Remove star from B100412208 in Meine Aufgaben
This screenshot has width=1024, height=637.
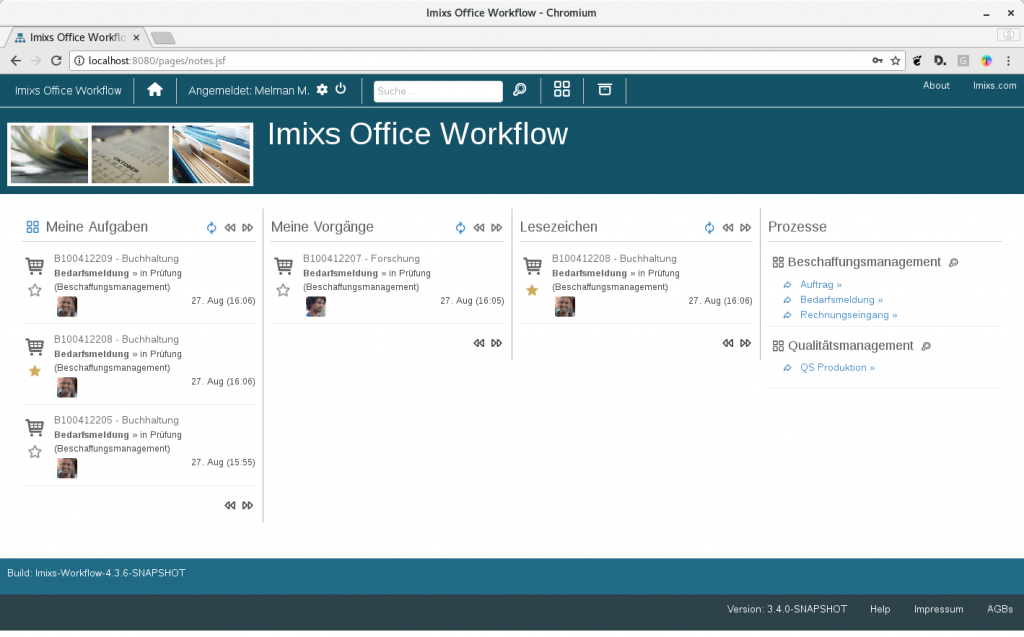click(x=35, y=372)
